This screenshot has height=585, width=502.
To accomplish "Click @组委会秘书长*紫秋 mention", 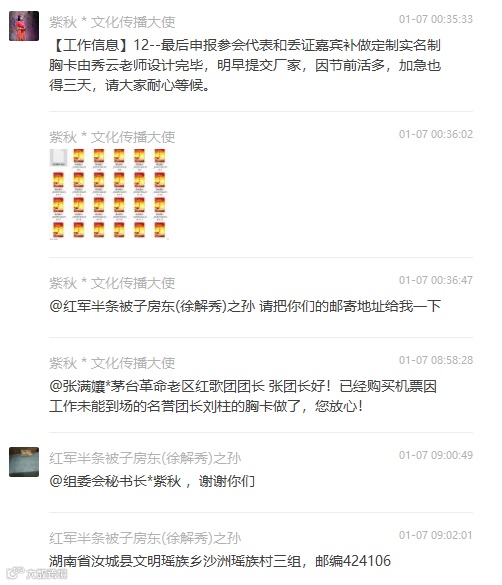I will coord(115,481).
